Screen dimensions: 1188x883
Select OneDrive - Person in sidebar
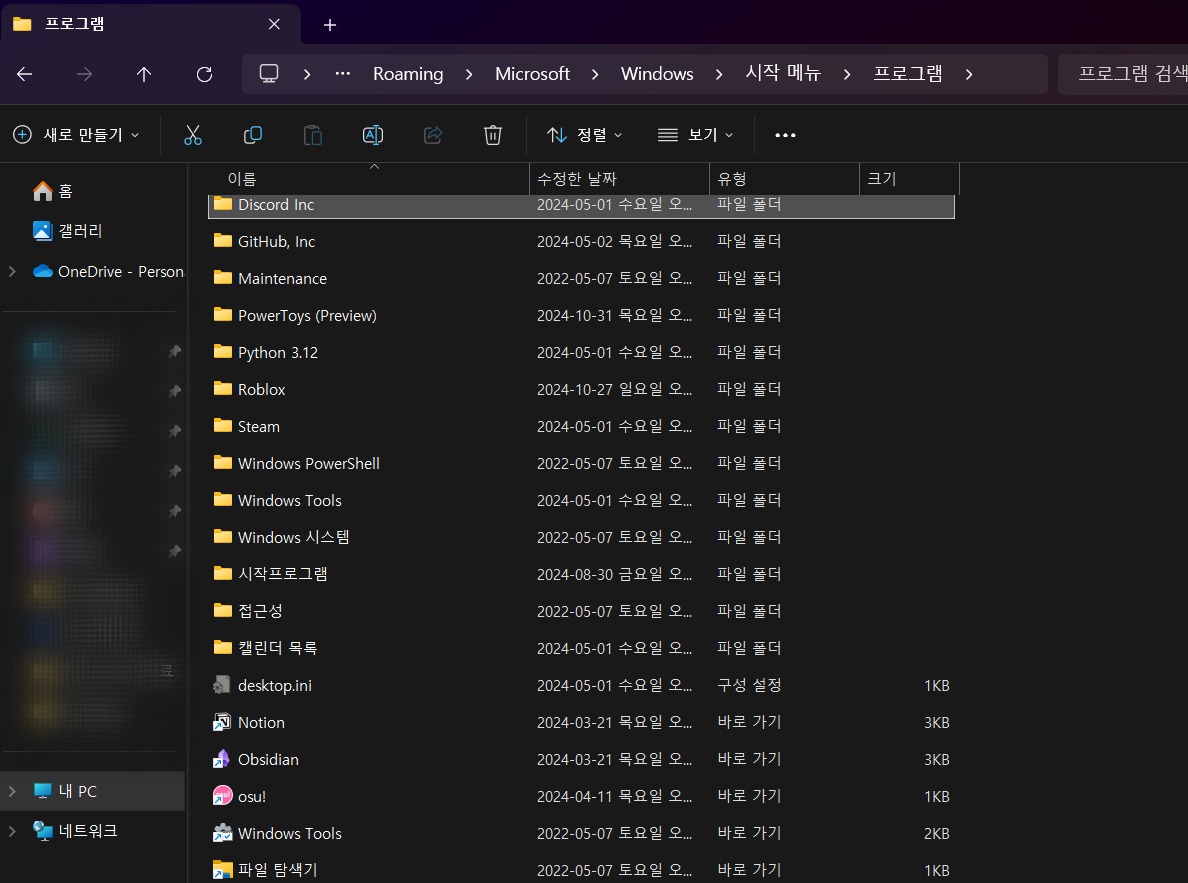[x=108, y=271]
